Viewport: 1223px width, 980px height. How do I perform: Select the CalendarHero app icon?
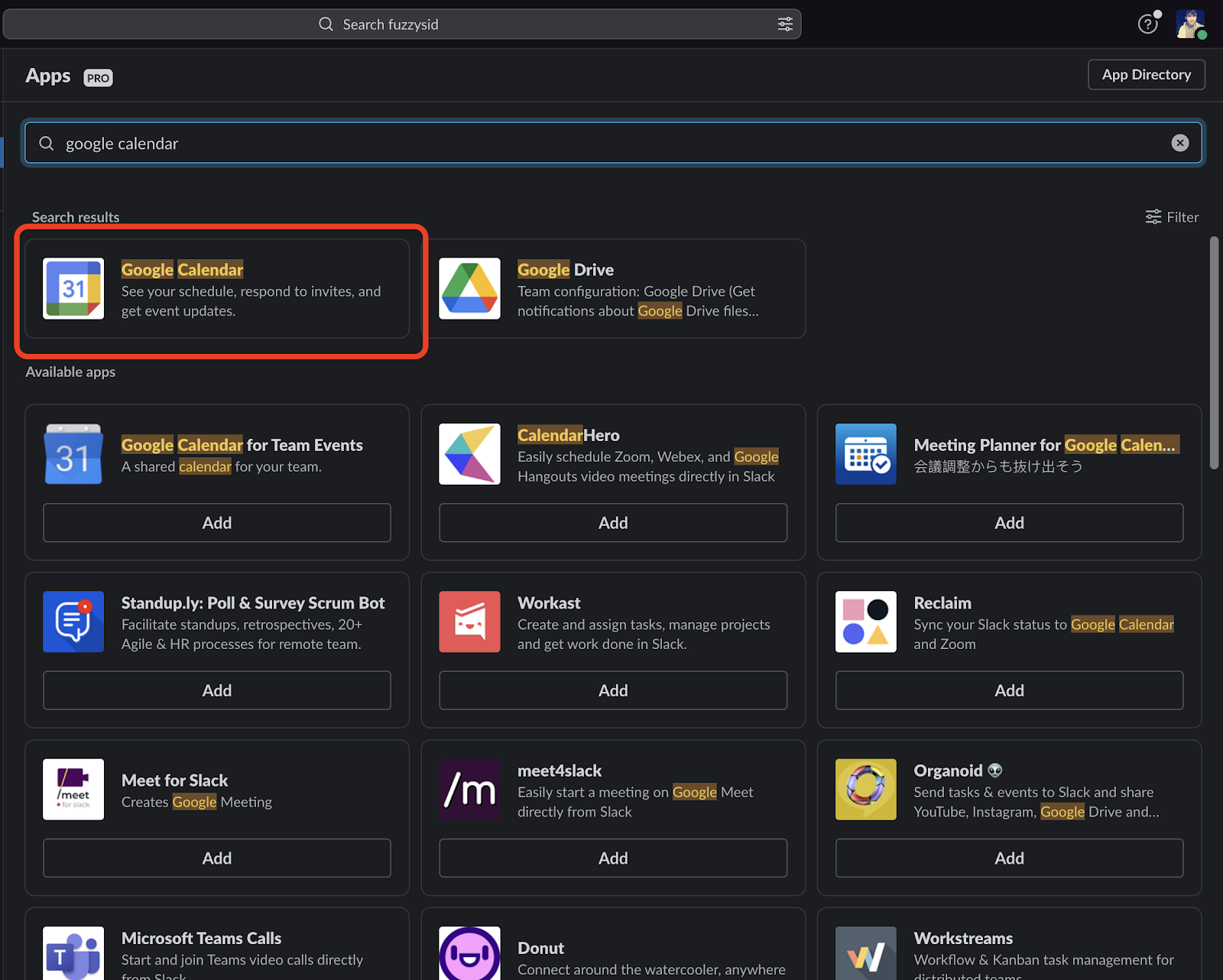(469, 454)
